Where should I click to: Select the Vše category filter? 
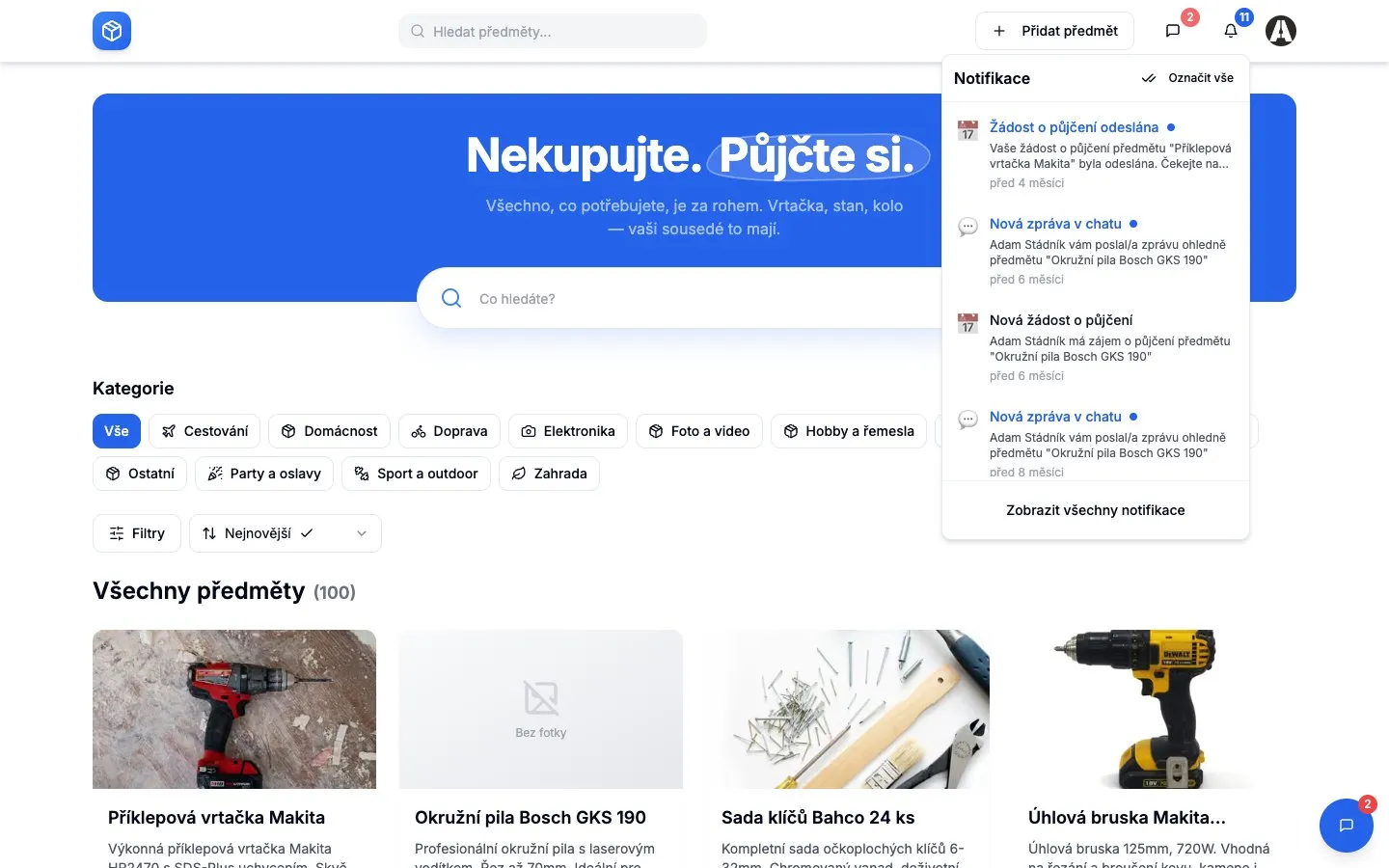pyautogui.click(x=117, y=431)
